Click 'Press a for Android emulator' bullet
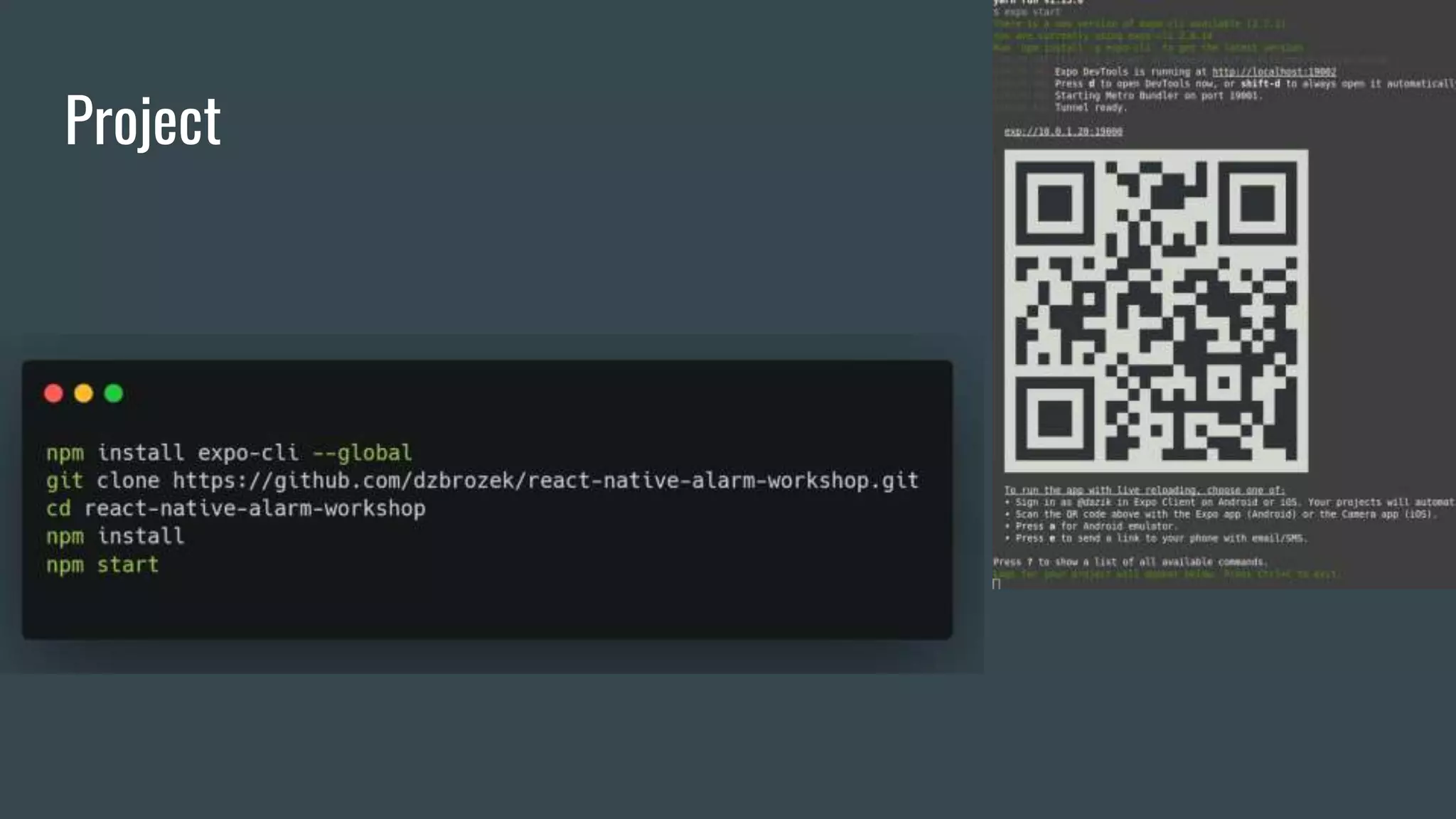Viewport: 1456px width, 819px height. (1096, 526)
